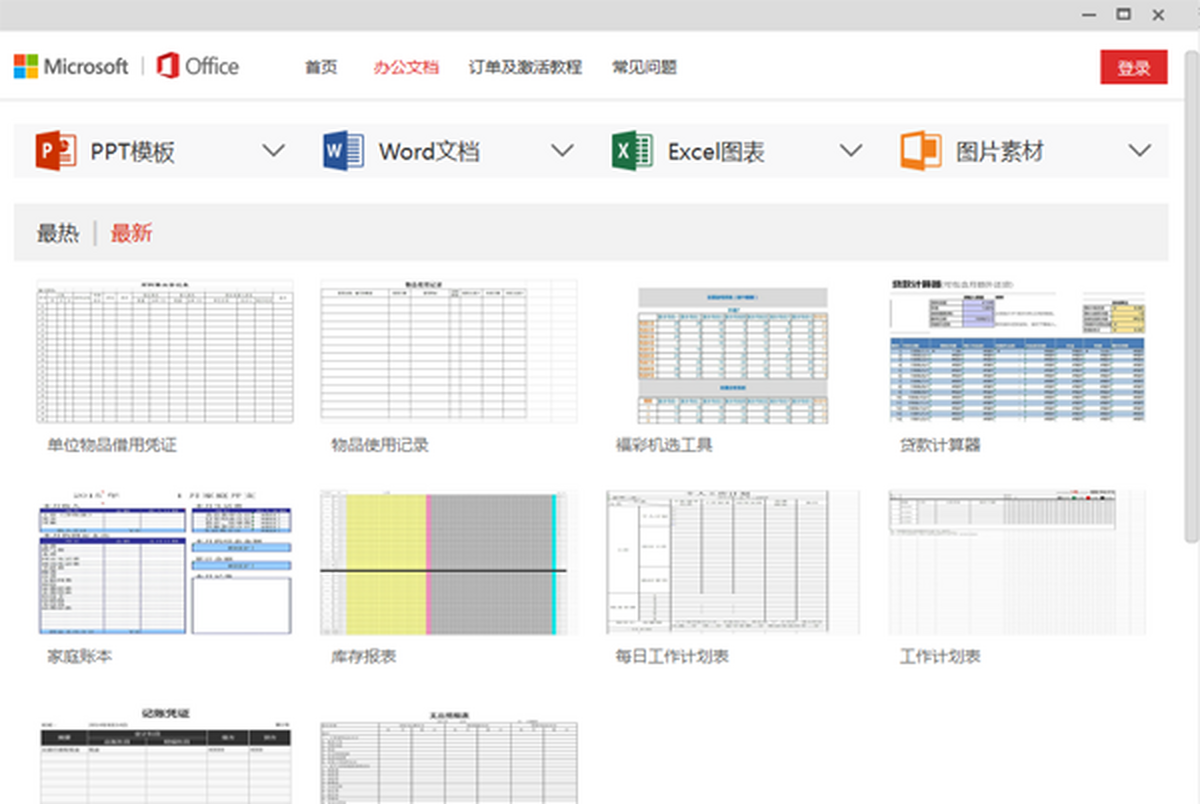Open the 常见问题 page
Screen dimensions: 1200x804
pyautogui.click(x=645, y=67)
